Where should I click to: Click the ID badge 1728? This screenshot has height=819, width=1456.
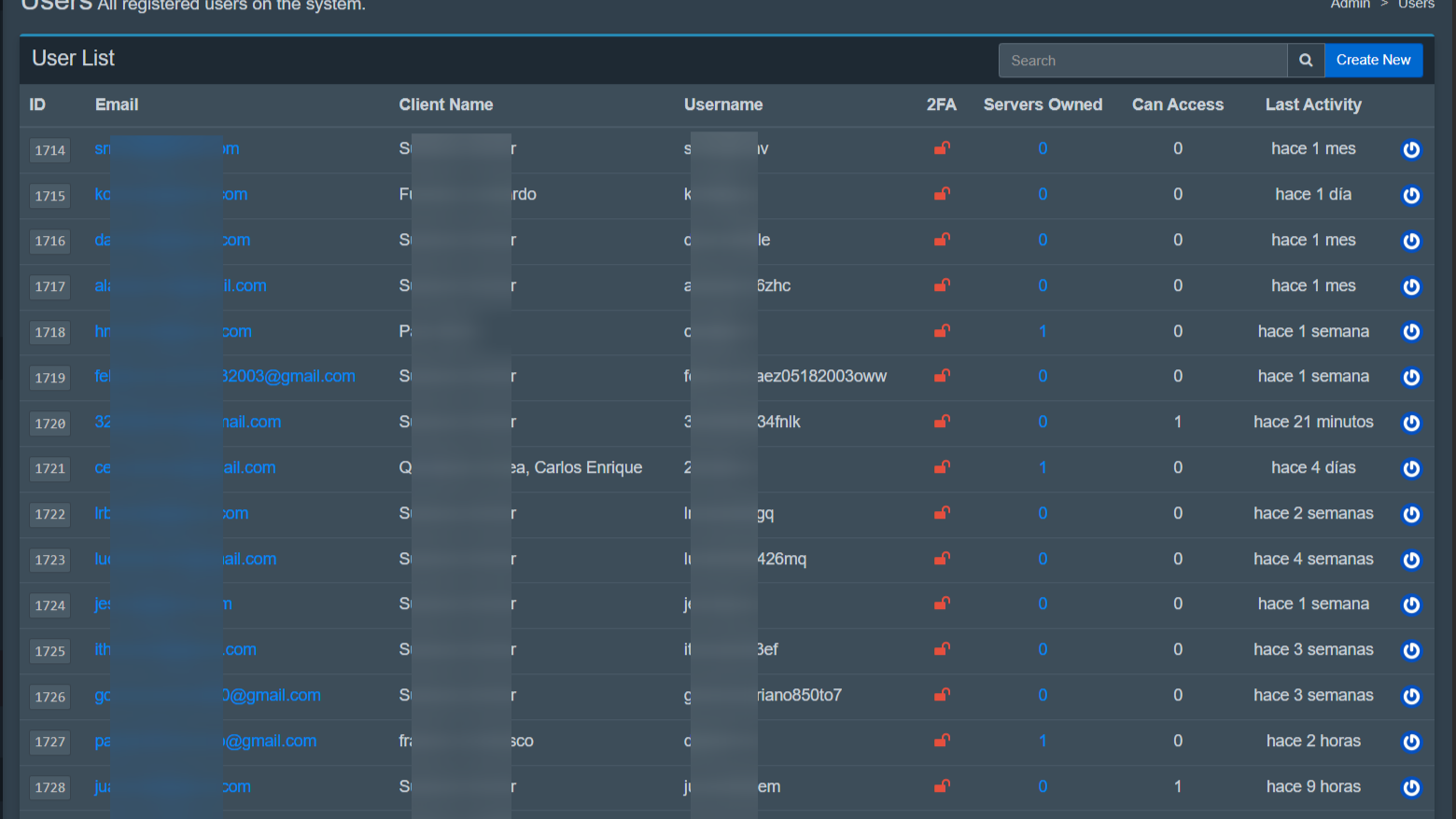pos(50,787)
